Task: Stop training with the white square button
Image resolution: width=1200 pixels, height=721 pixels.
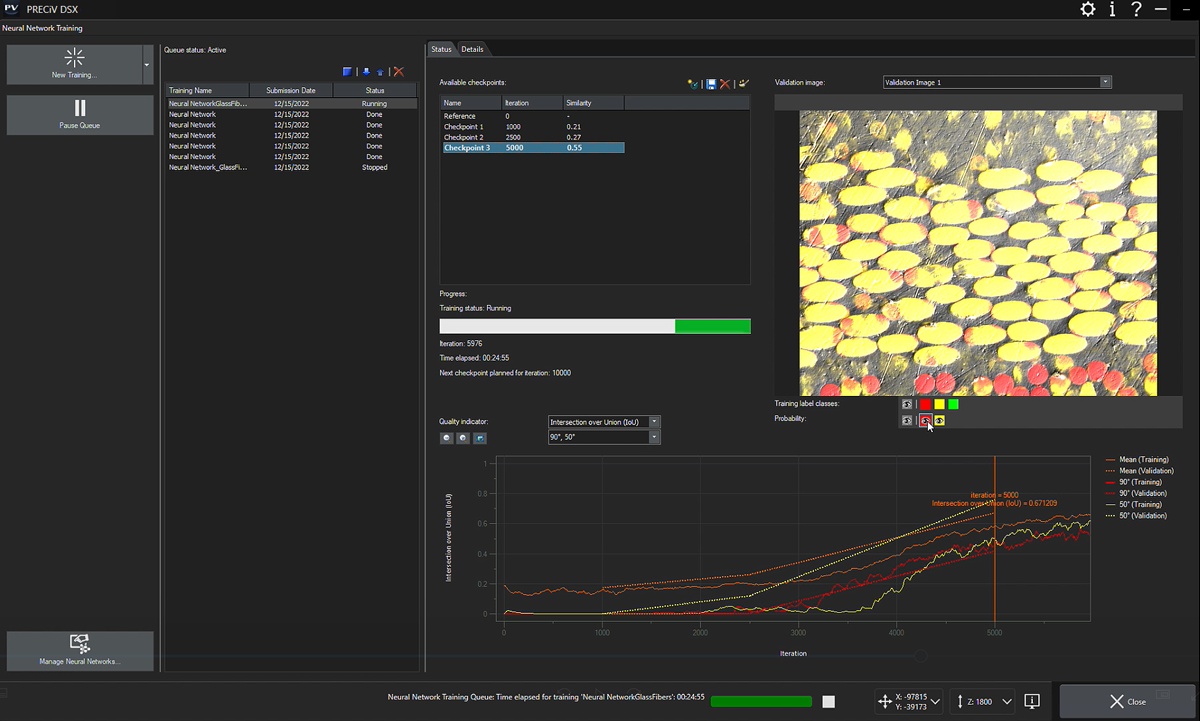Action: tap(828, 702)
